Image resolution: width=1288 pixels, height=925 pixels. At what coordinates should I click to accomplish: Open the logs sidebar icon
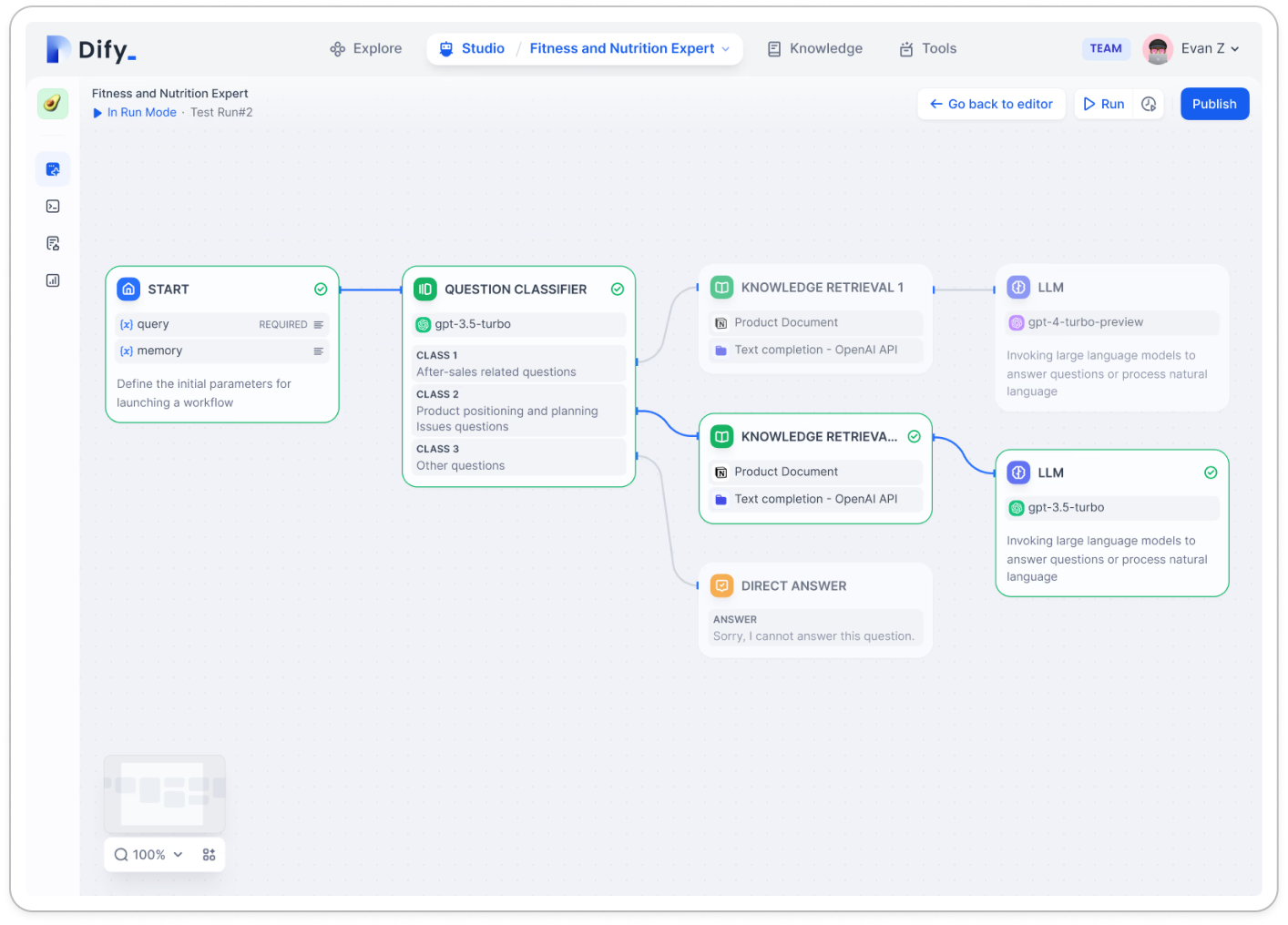(53, 243)
